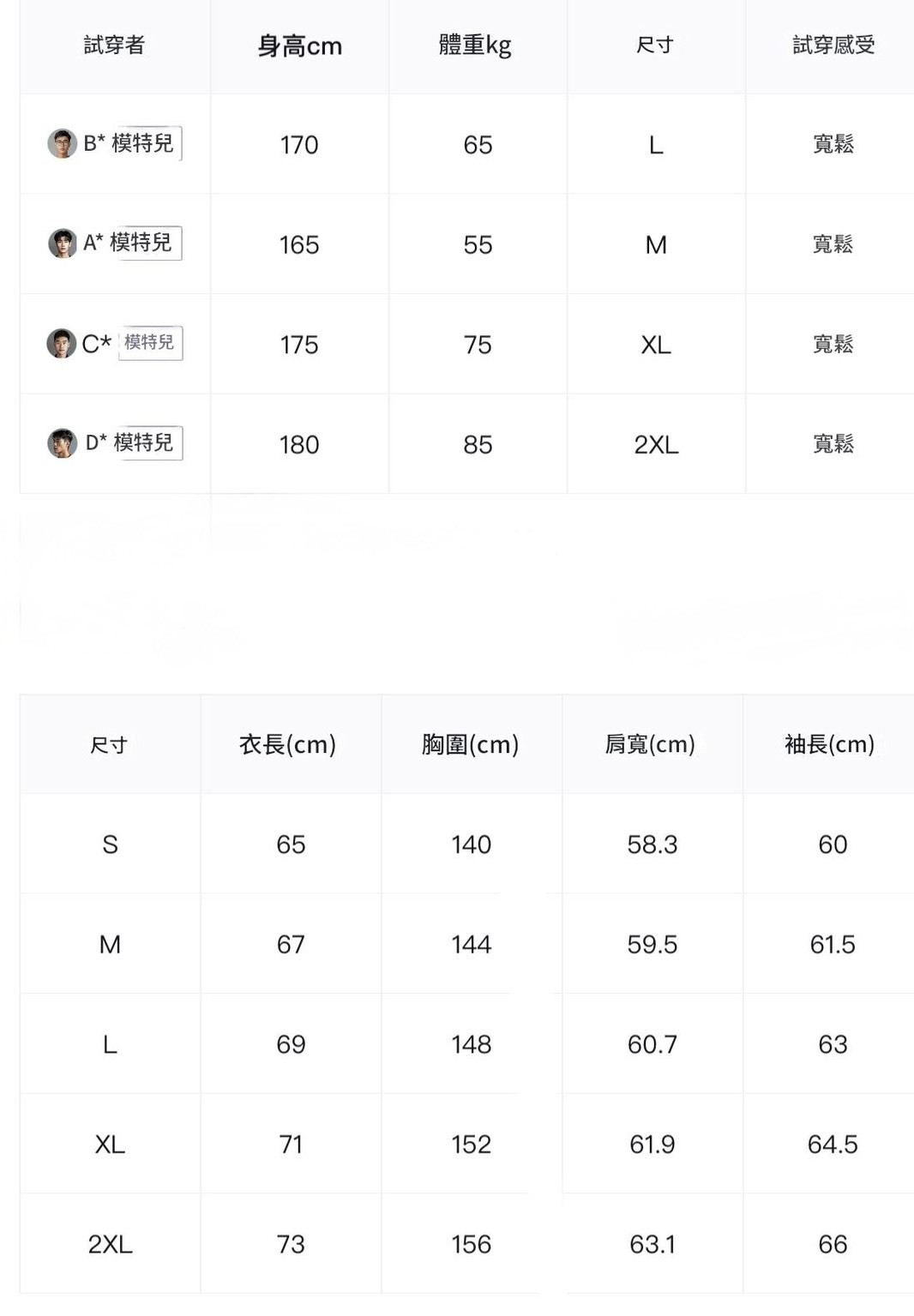Click the 180 height cell
The width and height of the screenshot is (914, 1316).
tap(299, 444)
